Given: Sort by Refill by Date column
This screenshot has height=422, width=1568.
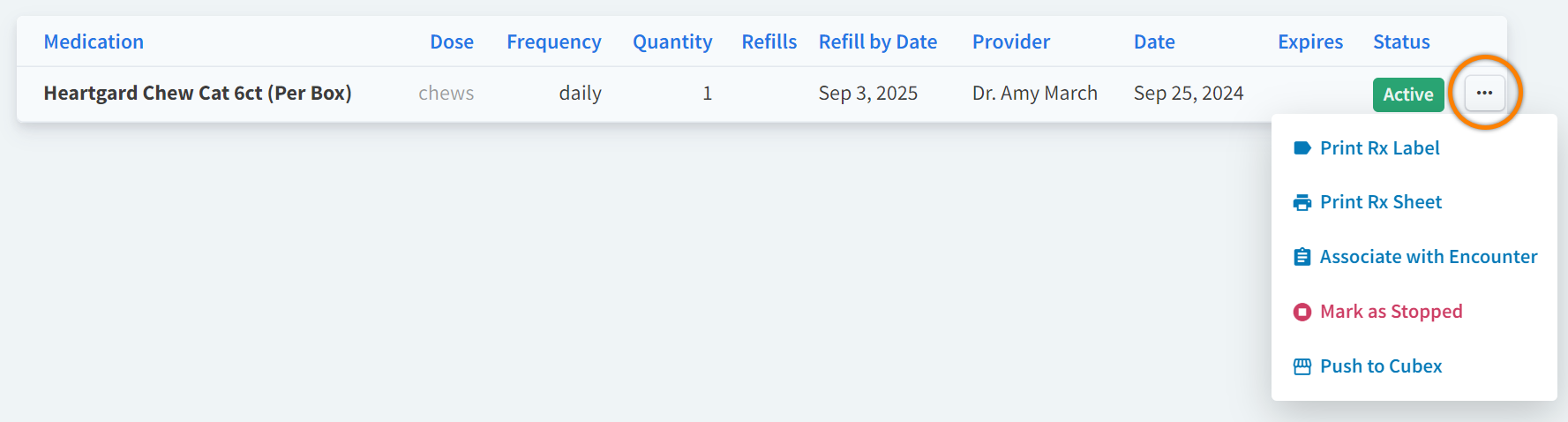Looking at the screenshot, I should click(877, 41).
